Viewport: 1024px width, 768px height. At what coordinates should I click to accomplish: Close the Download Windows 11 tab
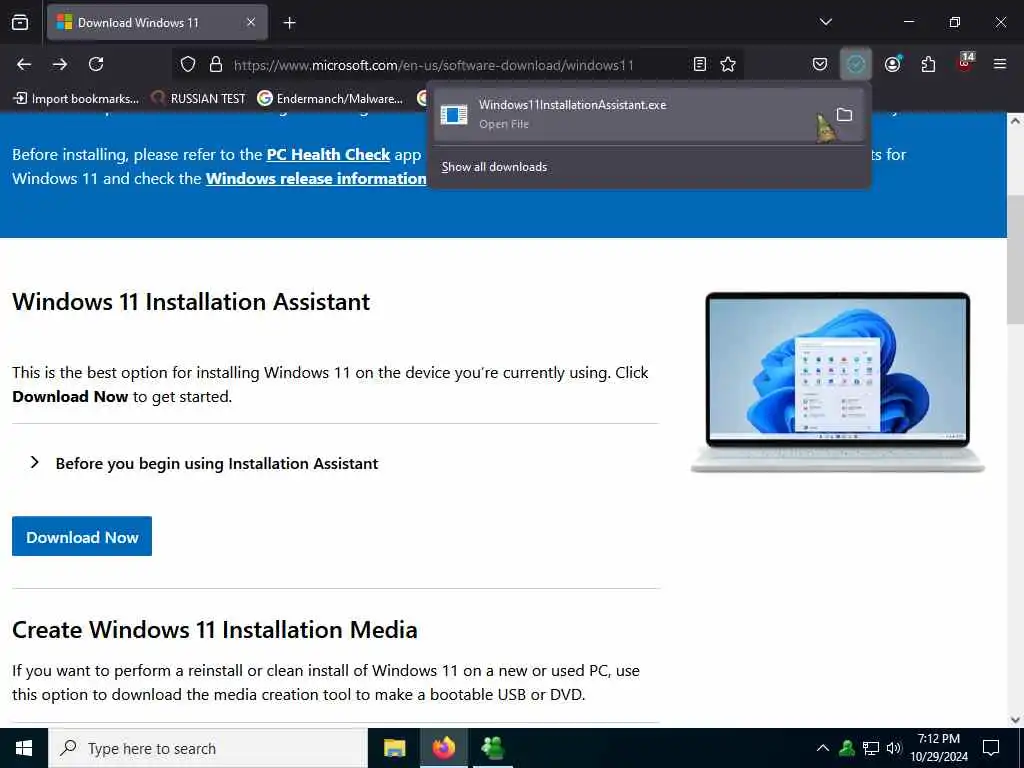[251, 22]
